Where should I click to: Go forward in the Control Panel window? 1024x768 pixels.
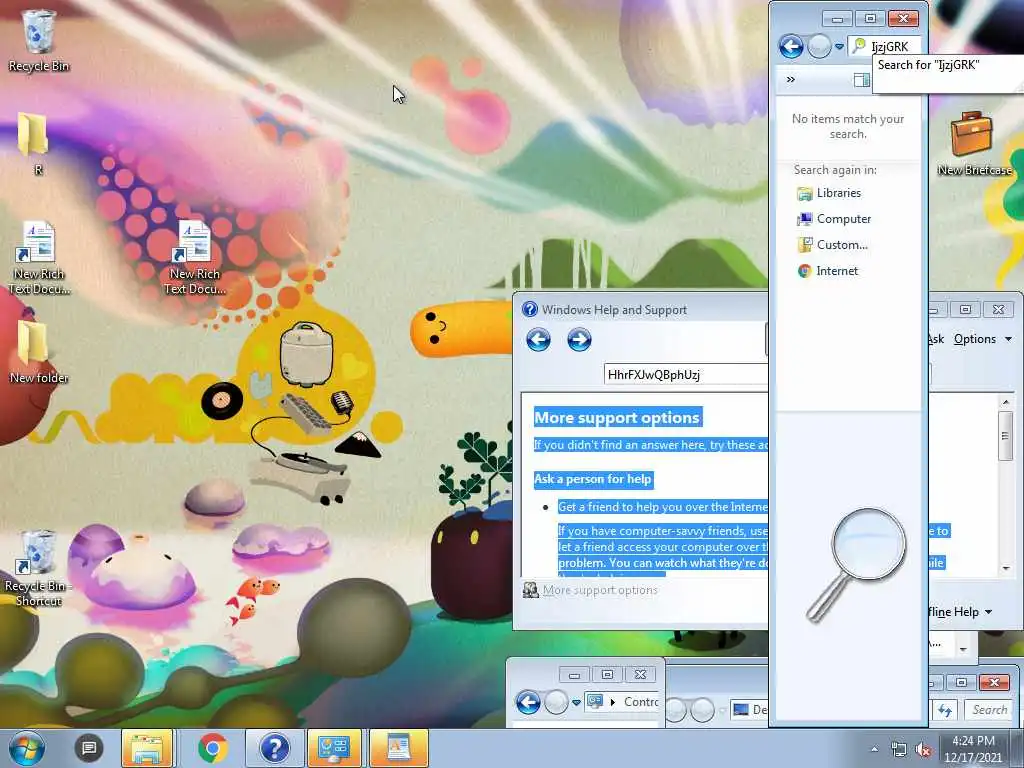pos(556,702)
